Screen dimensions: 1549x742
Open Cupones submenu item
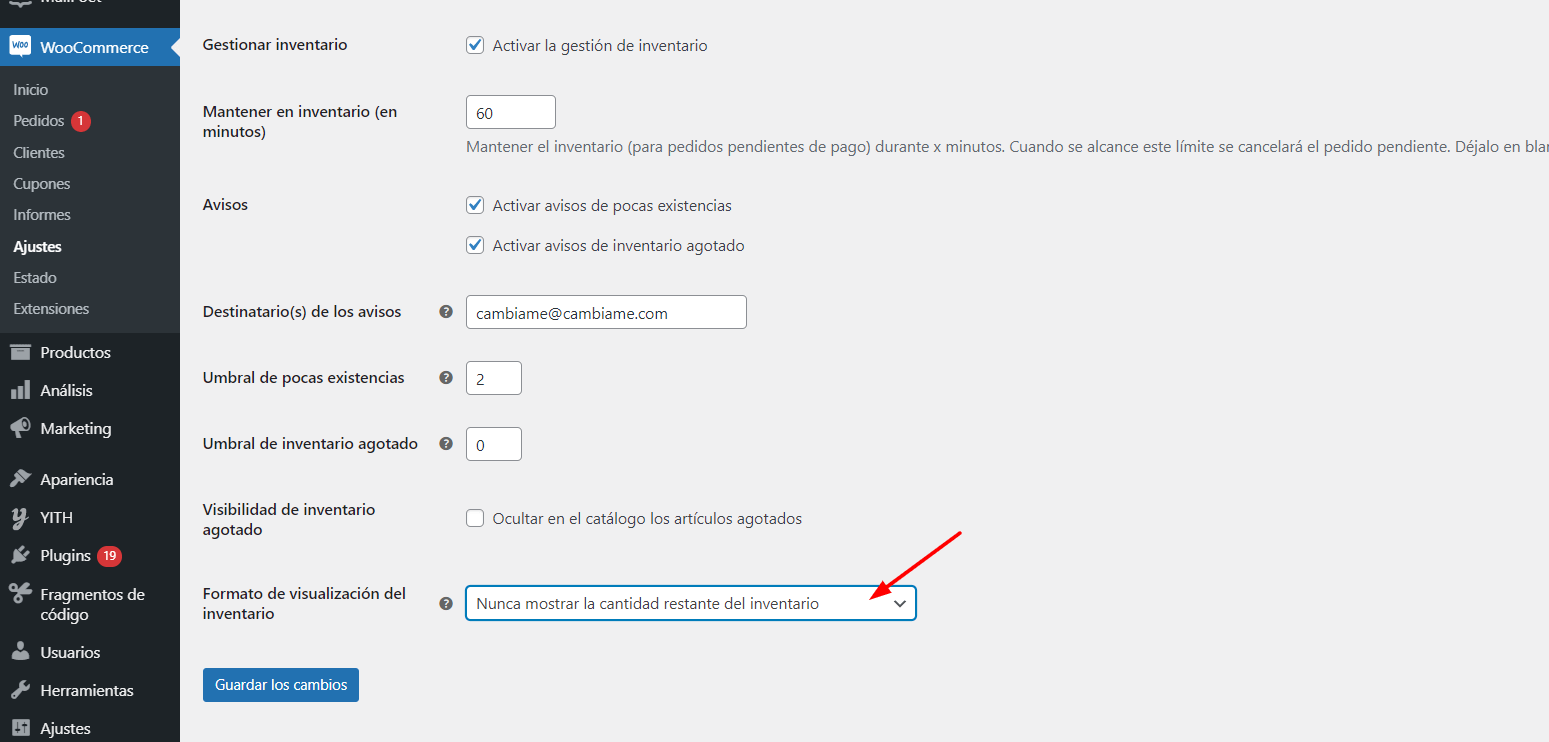42,184
